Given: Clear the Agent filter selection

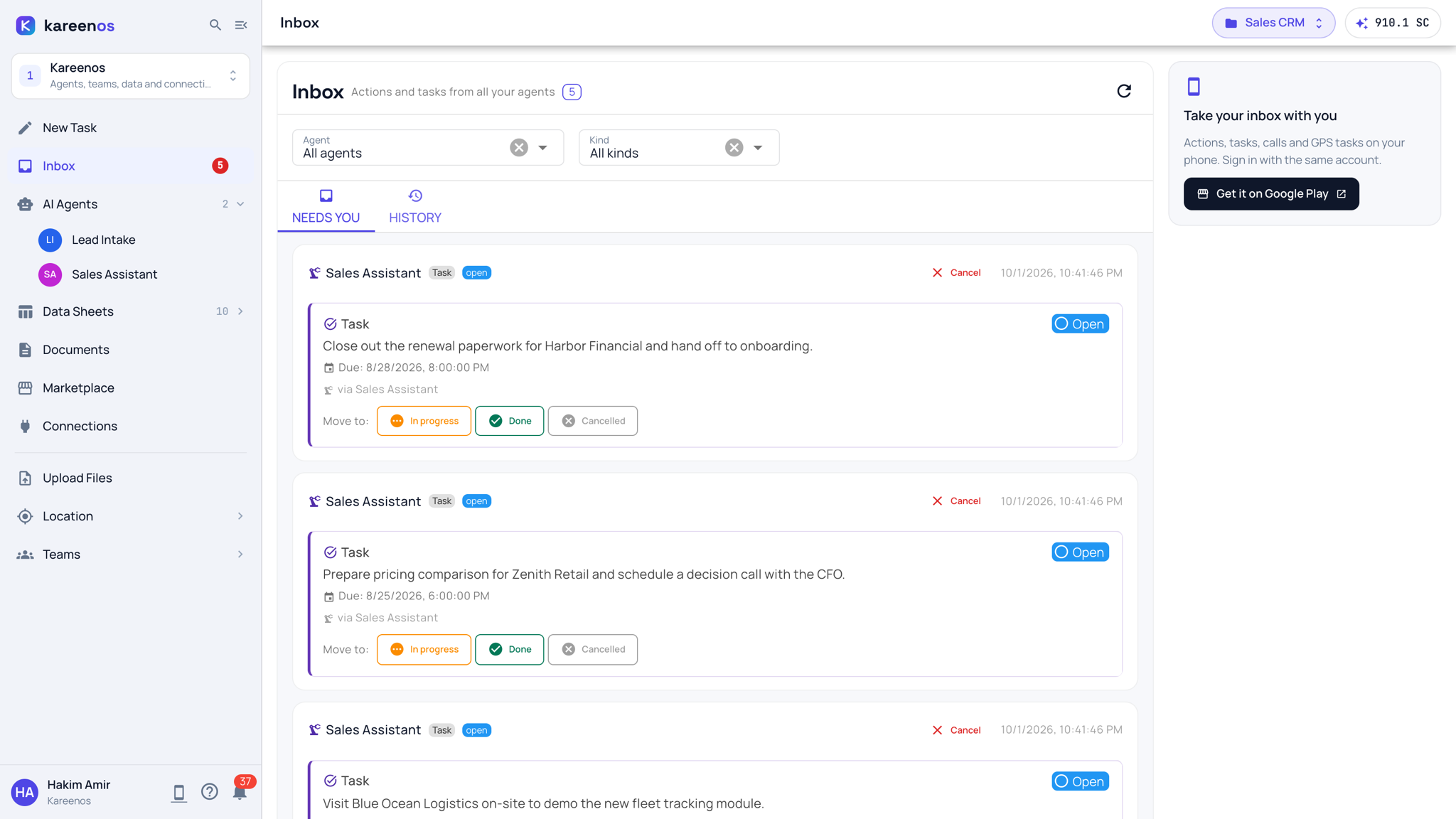Looking at the screenshot, I should pos(519,147).
